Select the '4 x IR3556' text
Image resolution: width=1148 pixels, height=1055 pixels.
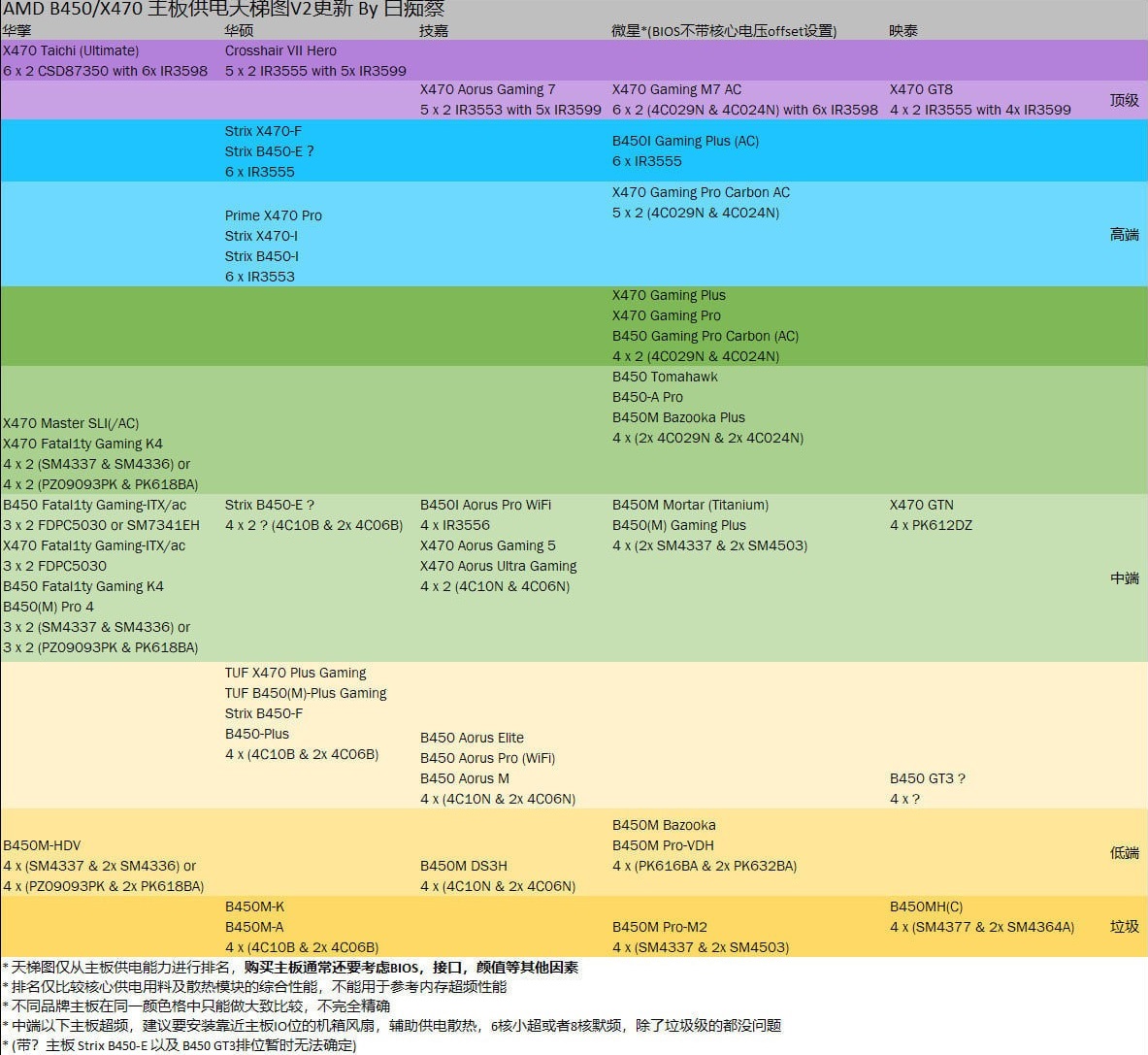(455, 525)
